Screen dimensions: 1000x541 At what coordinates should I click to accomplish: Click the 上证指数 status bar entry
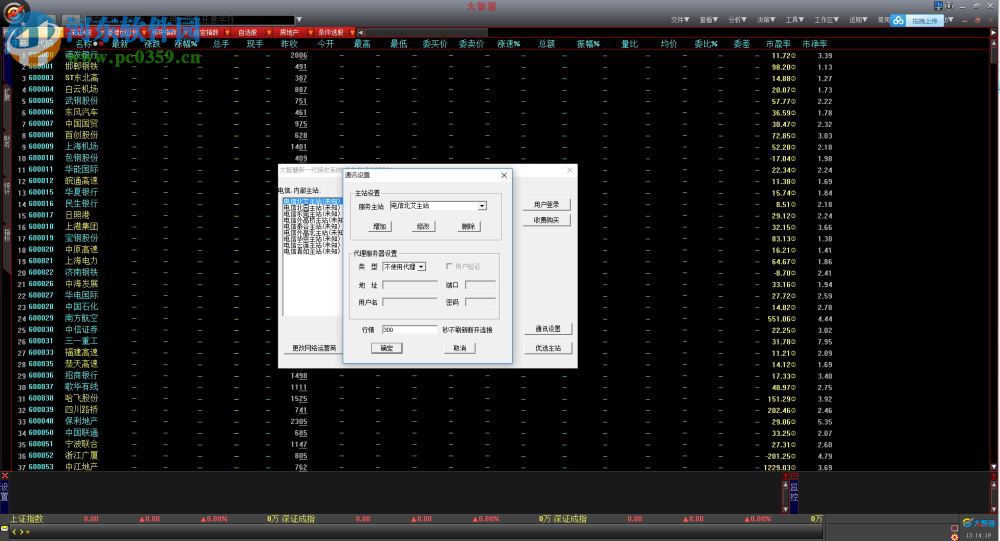(x=27, y=519)
